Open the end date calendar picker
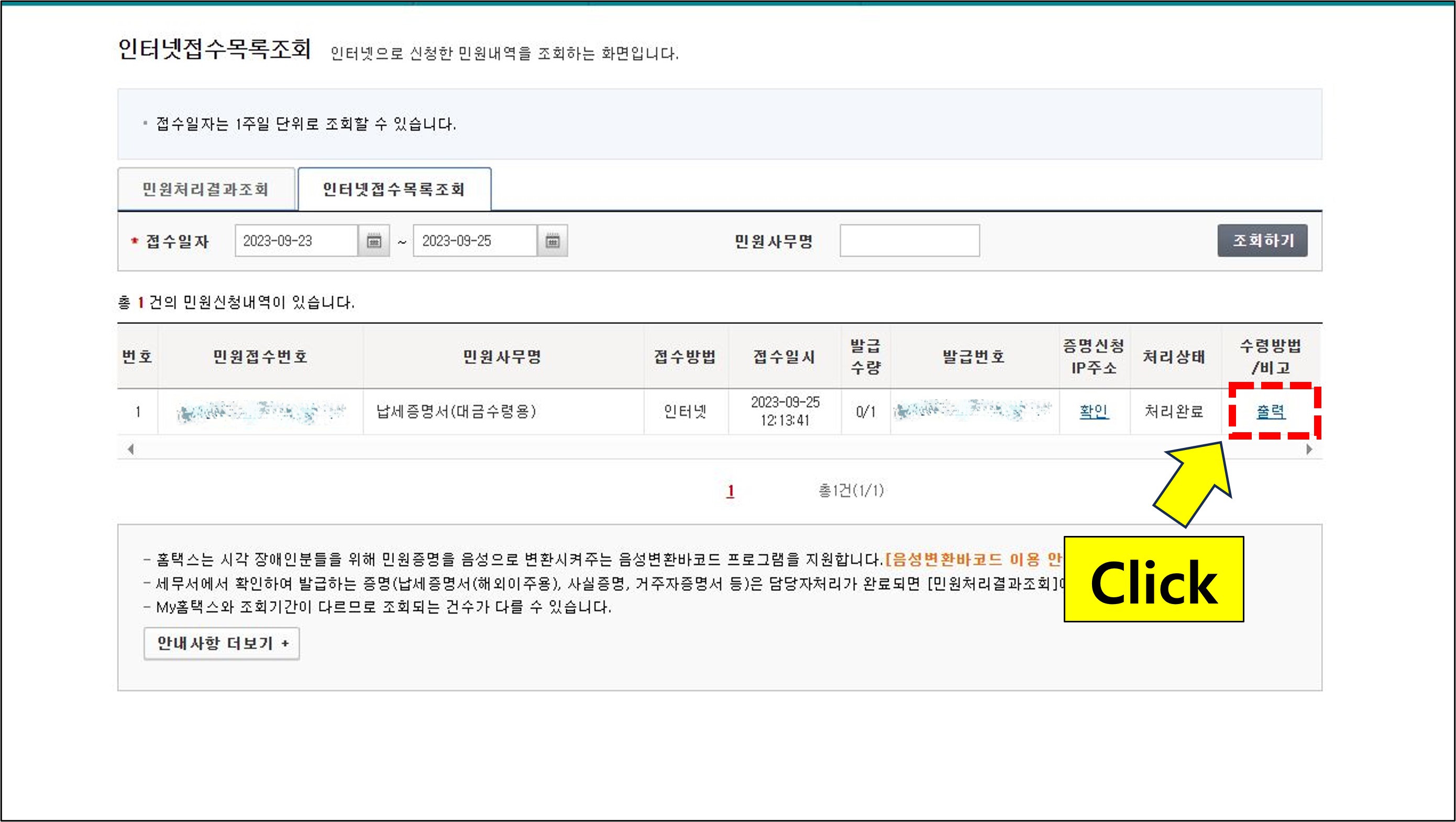Viewport: 1456px width, 822px height. point(552,241)
